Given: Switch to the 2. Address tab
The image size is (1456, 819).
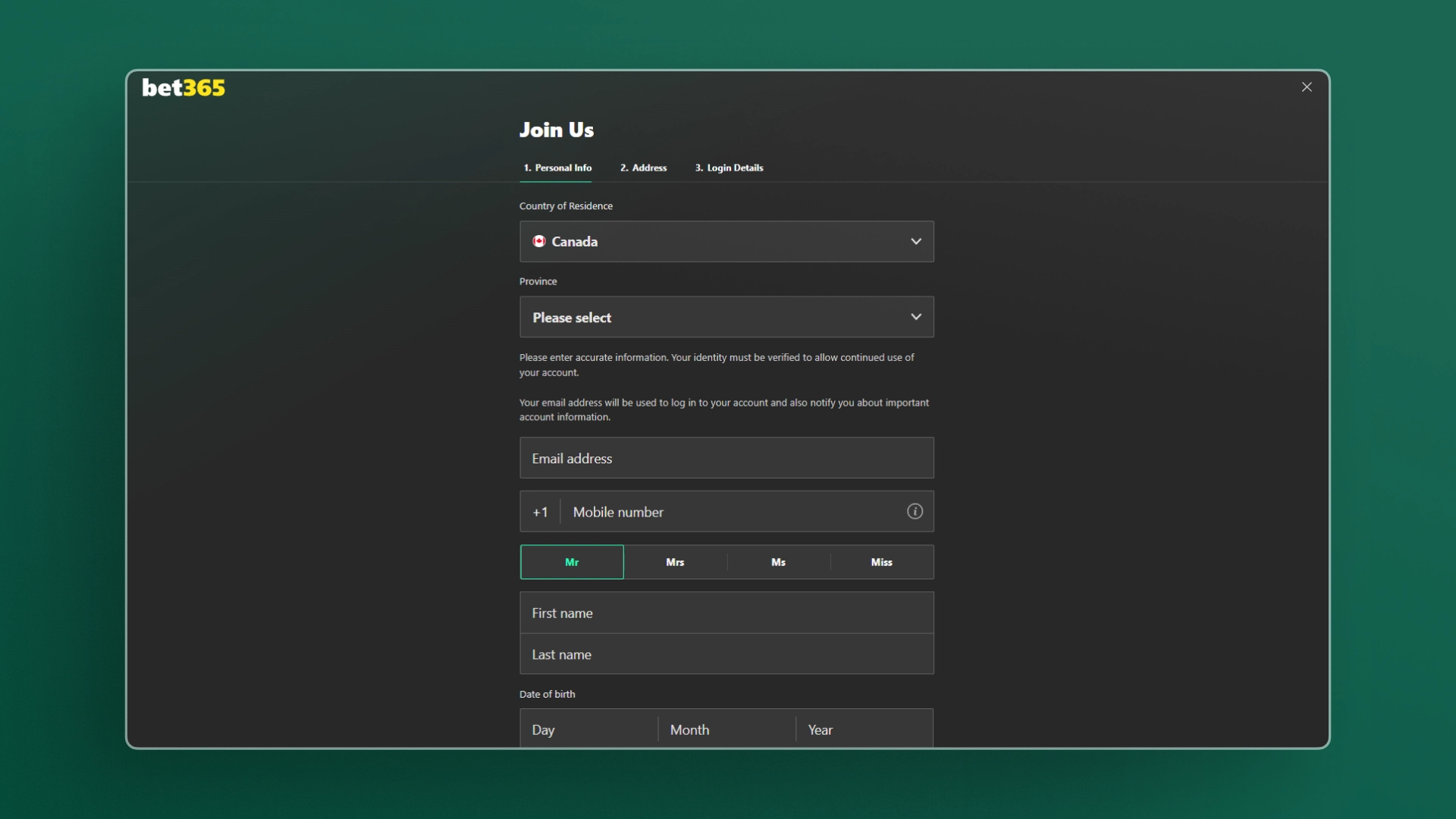Looking at the screenshot, I should [x=643, y=168].
